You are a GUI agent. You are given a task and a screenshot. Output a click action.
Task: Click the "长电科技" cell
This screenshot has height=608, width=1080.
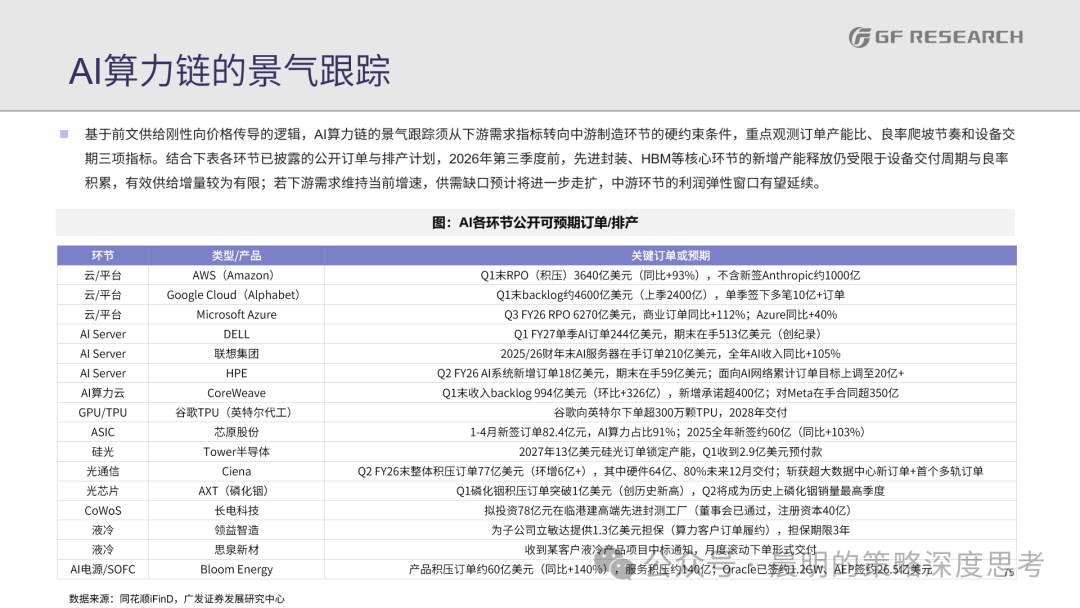(236, 511)
